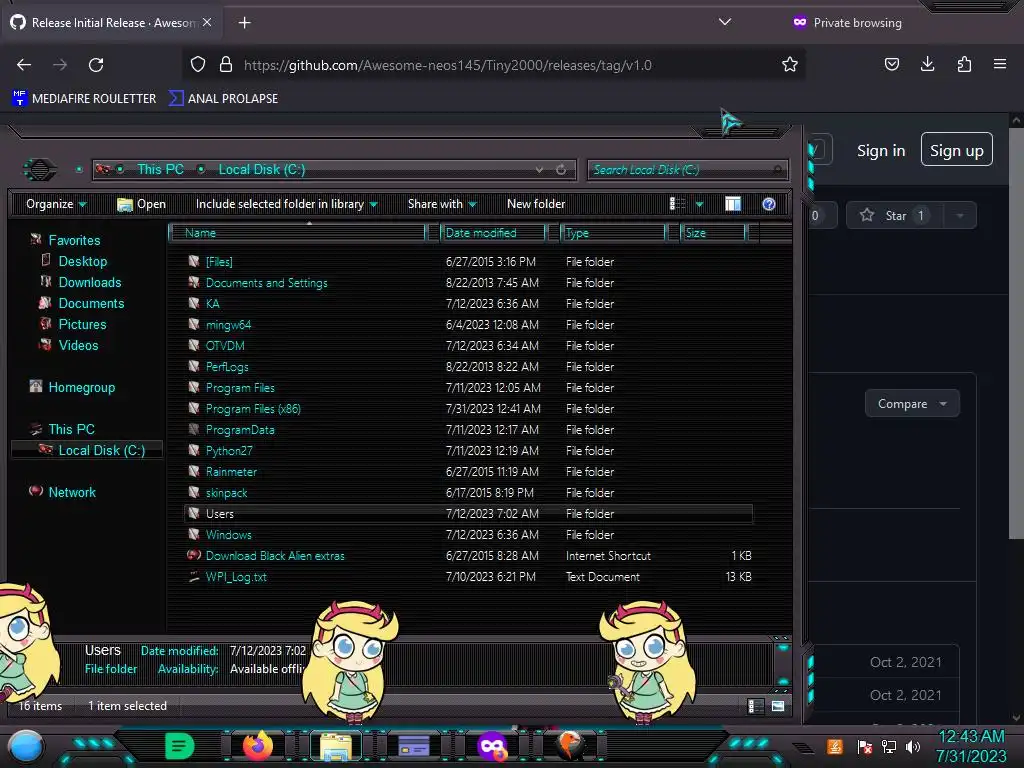Select This PC in the navigation pane
This screenshot has height=768, width=1024.
(x=71, y=429)
